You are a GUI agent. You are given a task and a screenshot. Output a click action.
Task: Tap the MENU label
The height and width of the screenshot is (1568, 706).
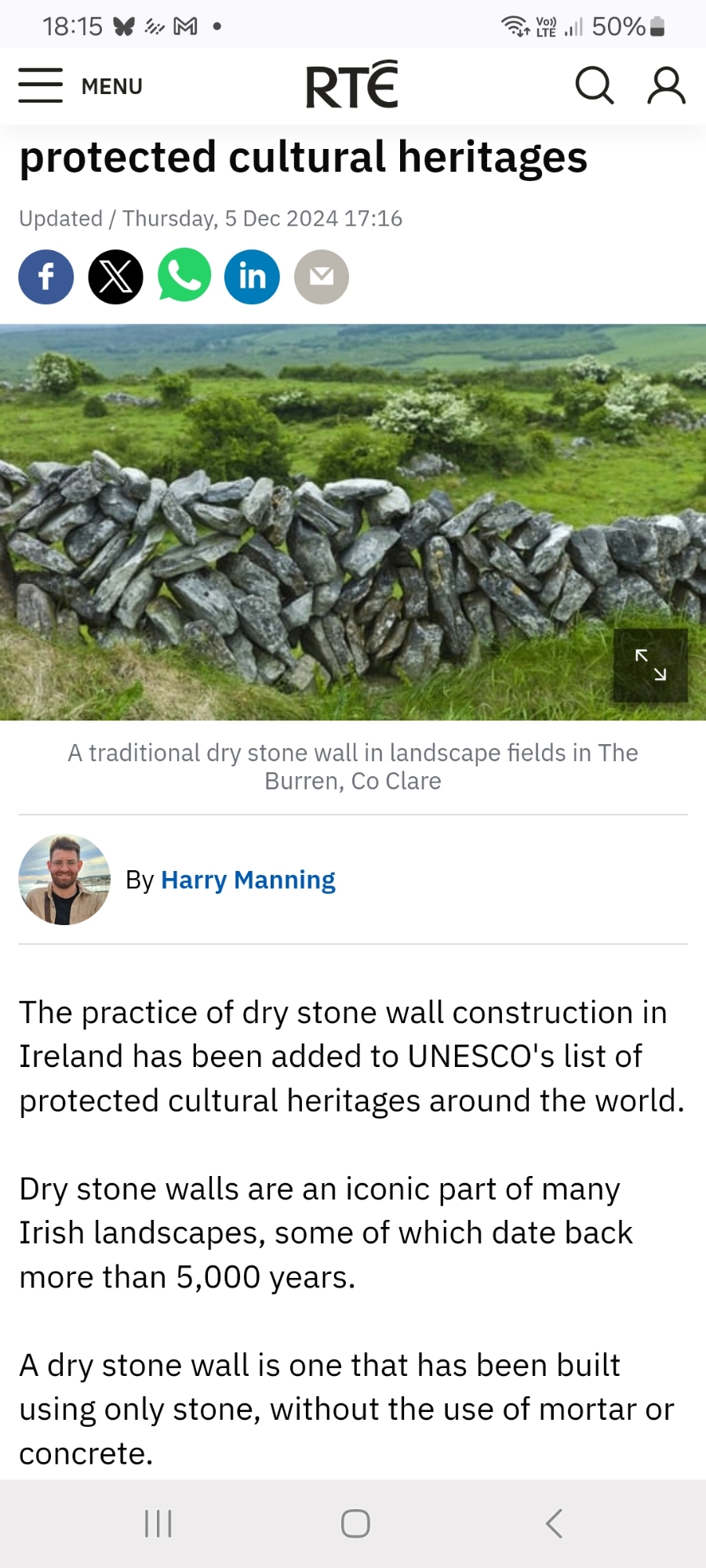pos(111,86)
